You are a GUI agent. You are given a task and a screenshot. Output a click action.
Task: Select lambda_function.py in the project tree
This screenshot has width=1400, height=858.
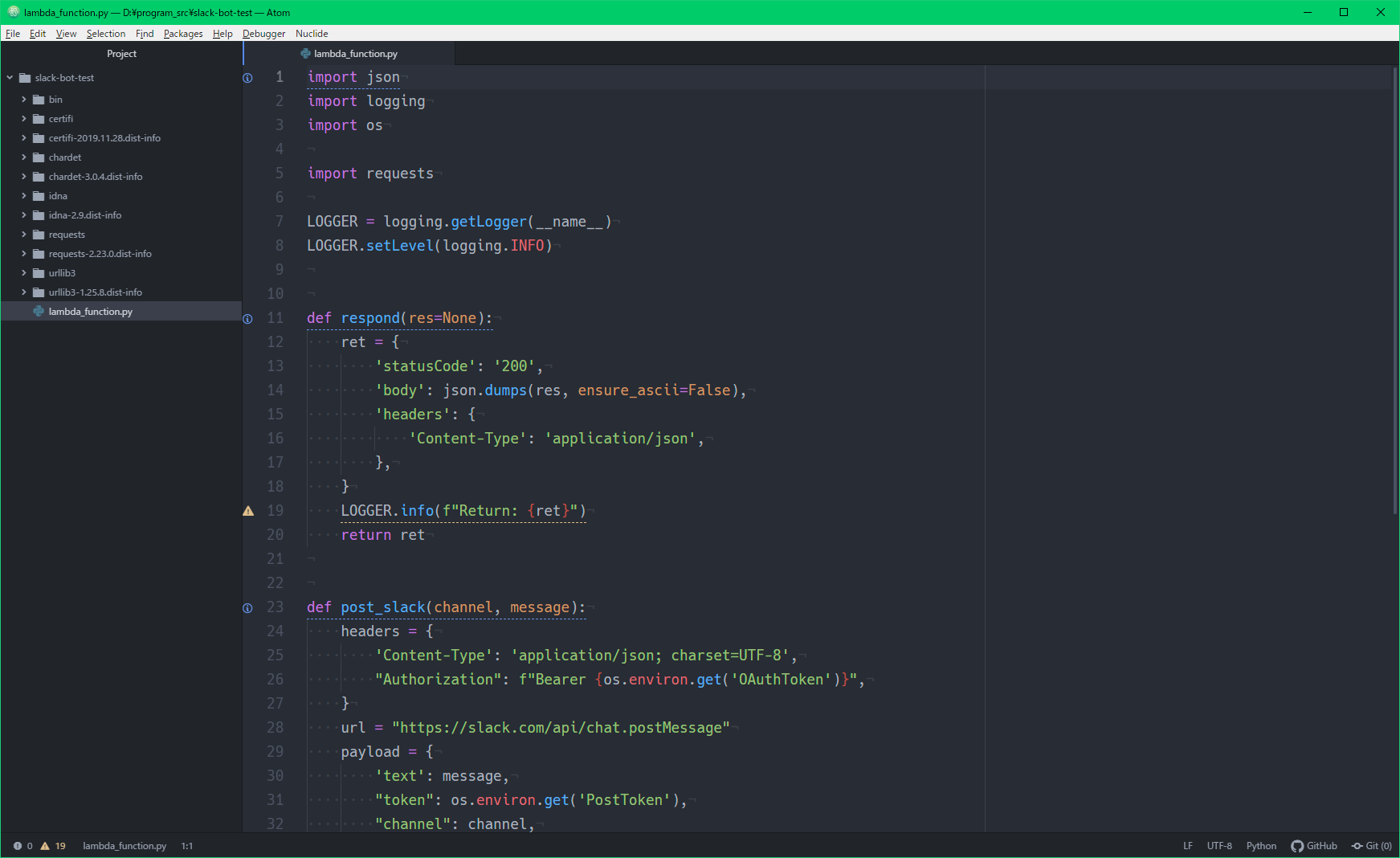(89, 311)
